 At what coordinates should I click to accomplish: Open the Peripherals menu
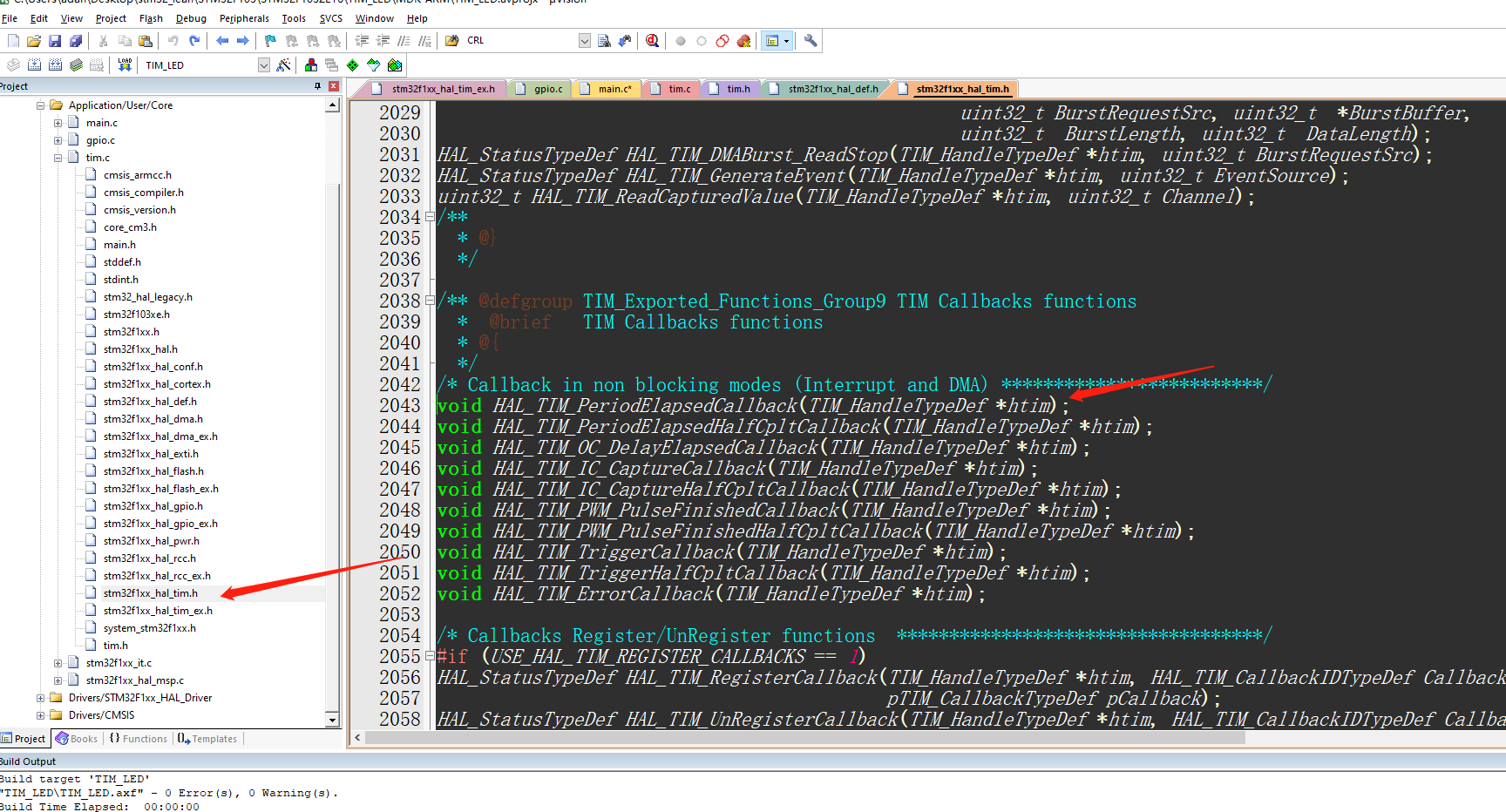coord(244,18)
